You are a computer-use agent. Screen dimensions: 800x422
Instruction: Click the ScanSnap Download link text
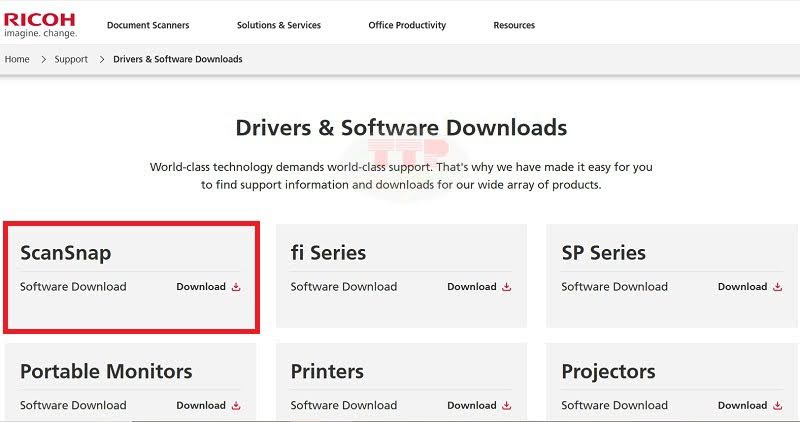pyautogui.click(x=201, y=287)
